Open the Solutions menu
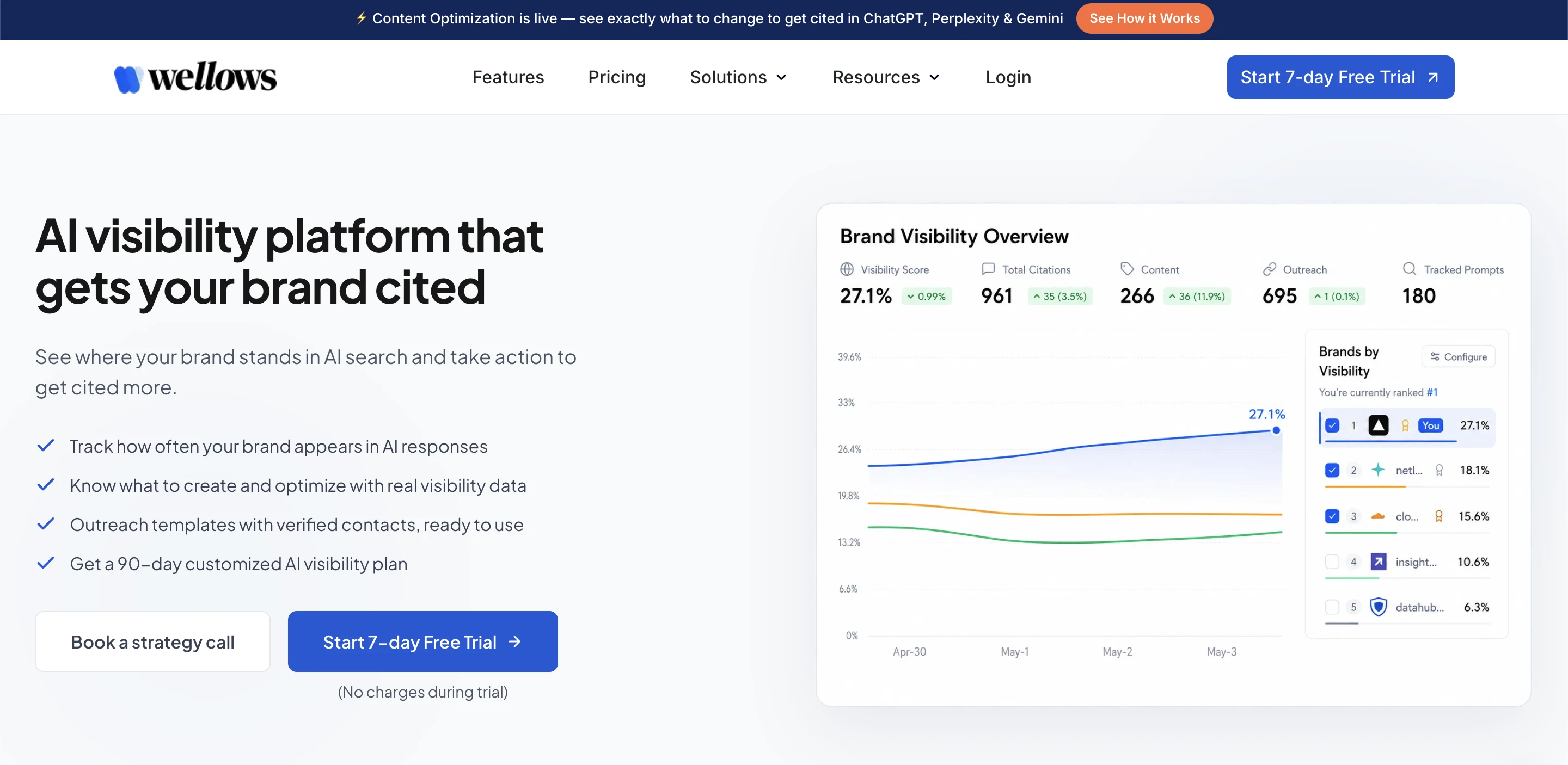The width and height of the screenshot is (1568, 765). [738, 77]
